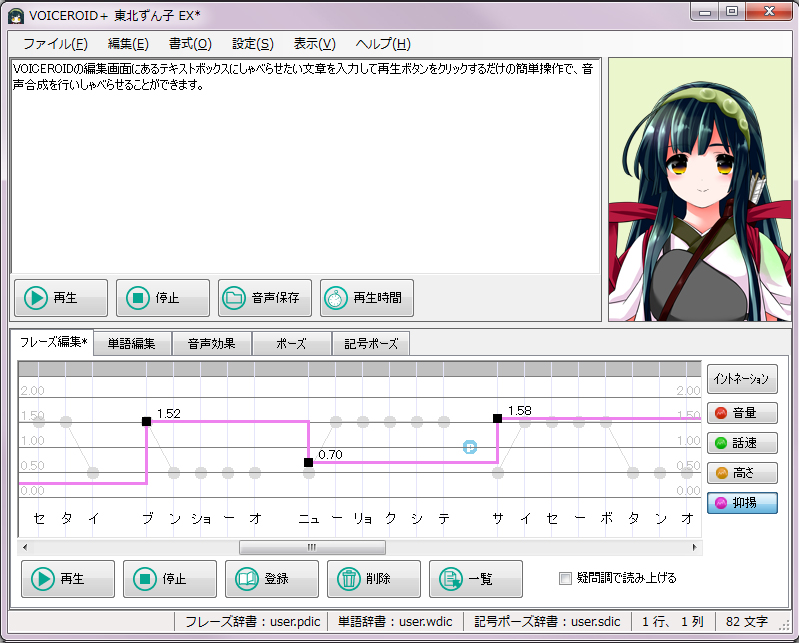Click the 82 文字 character count
Image resolution: width=799 pixels, height=643 pixels.
(747, 622)
